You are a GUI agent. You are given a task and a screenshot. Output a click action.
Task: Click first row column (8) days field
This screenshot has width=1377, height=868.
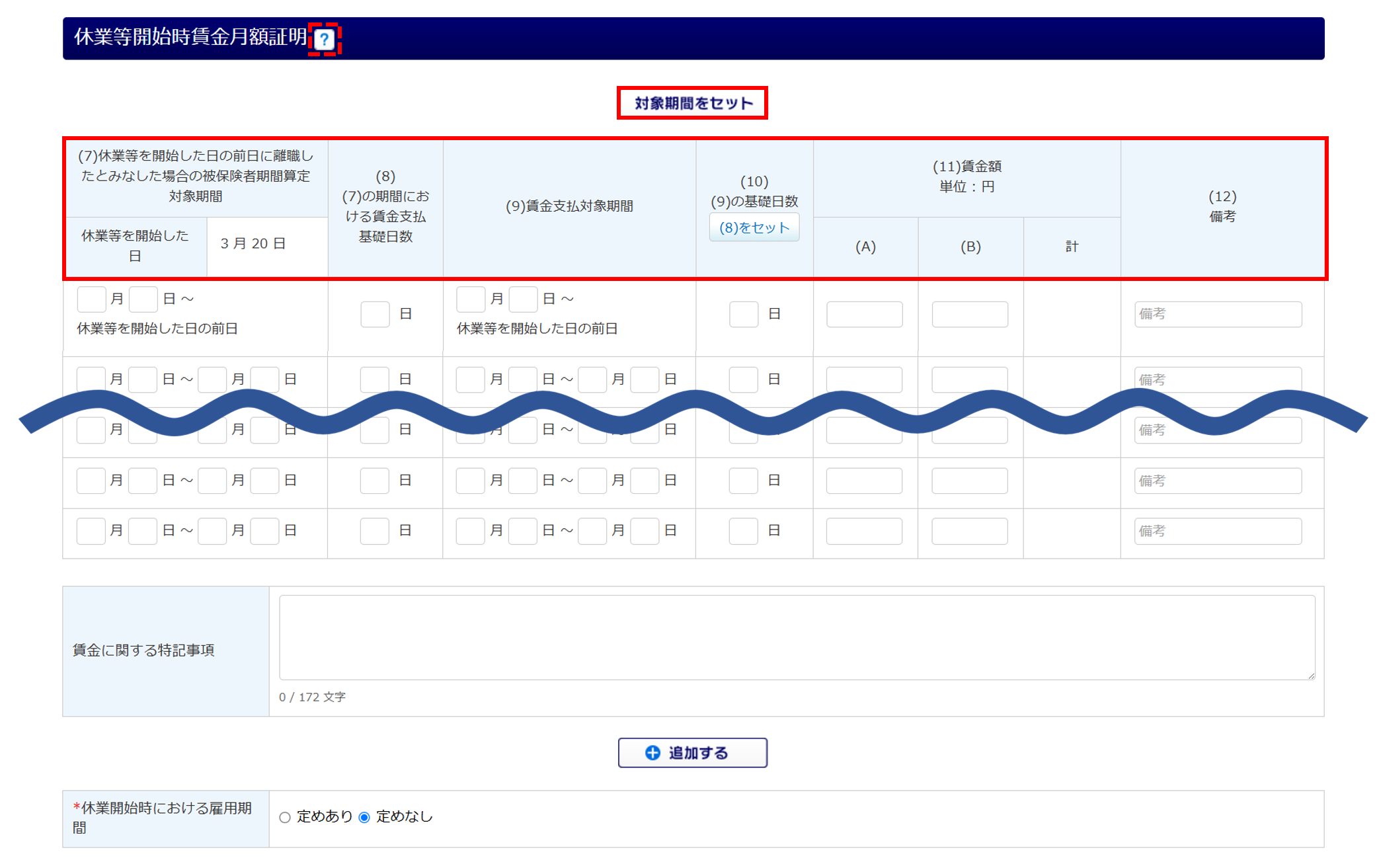pos(375,314)
